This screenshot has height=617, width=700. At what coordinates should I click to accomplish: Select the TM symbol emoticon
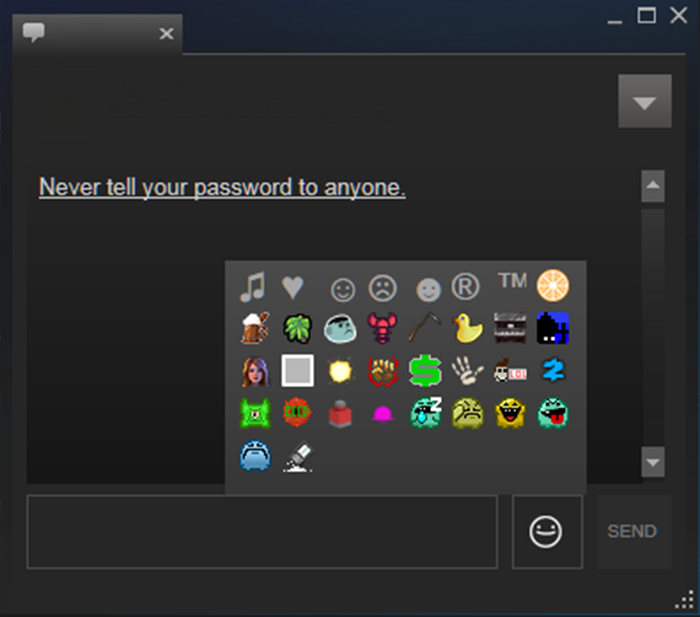tap(512, 280)
